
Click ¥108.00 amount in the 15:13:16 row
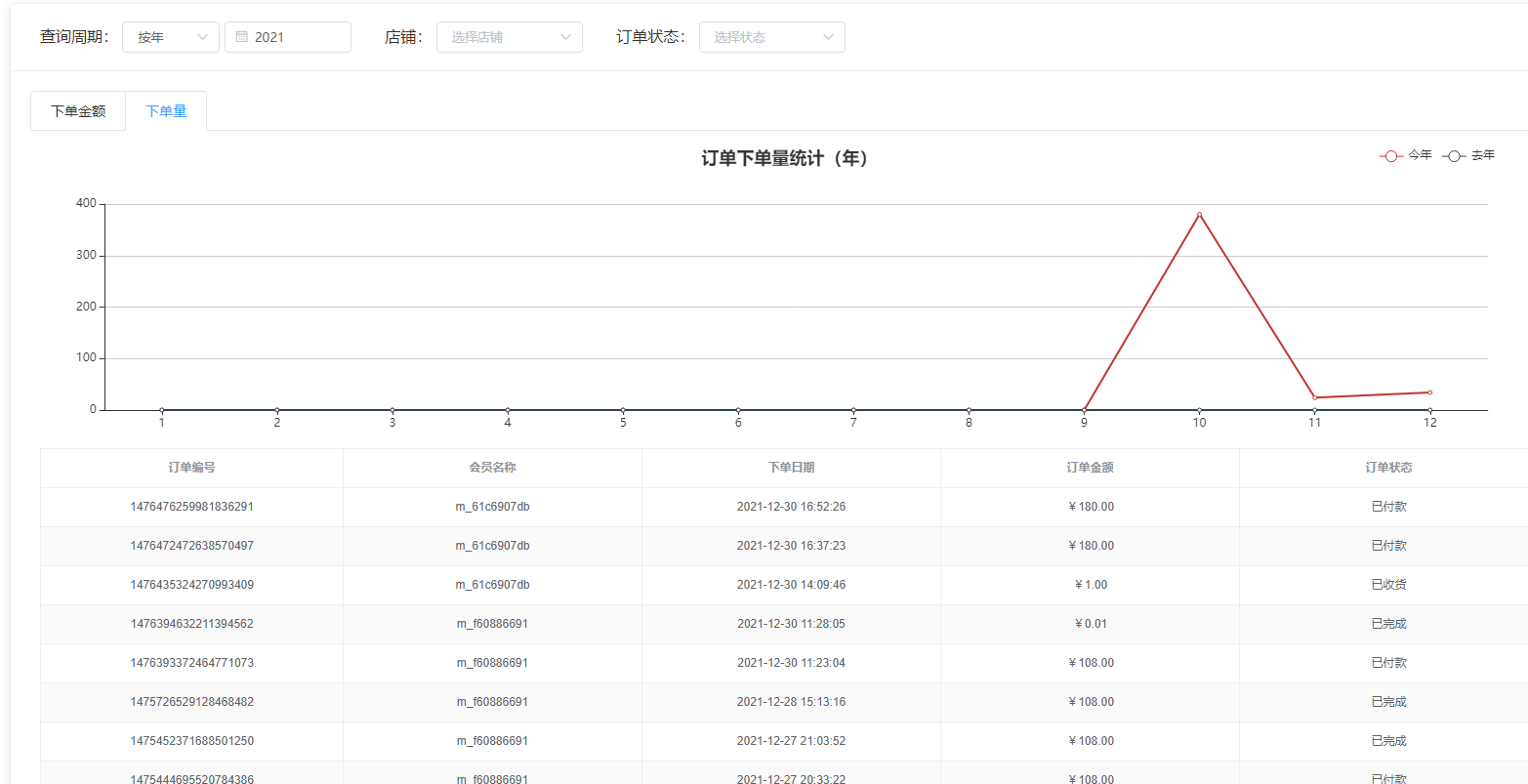point(1090,702)
